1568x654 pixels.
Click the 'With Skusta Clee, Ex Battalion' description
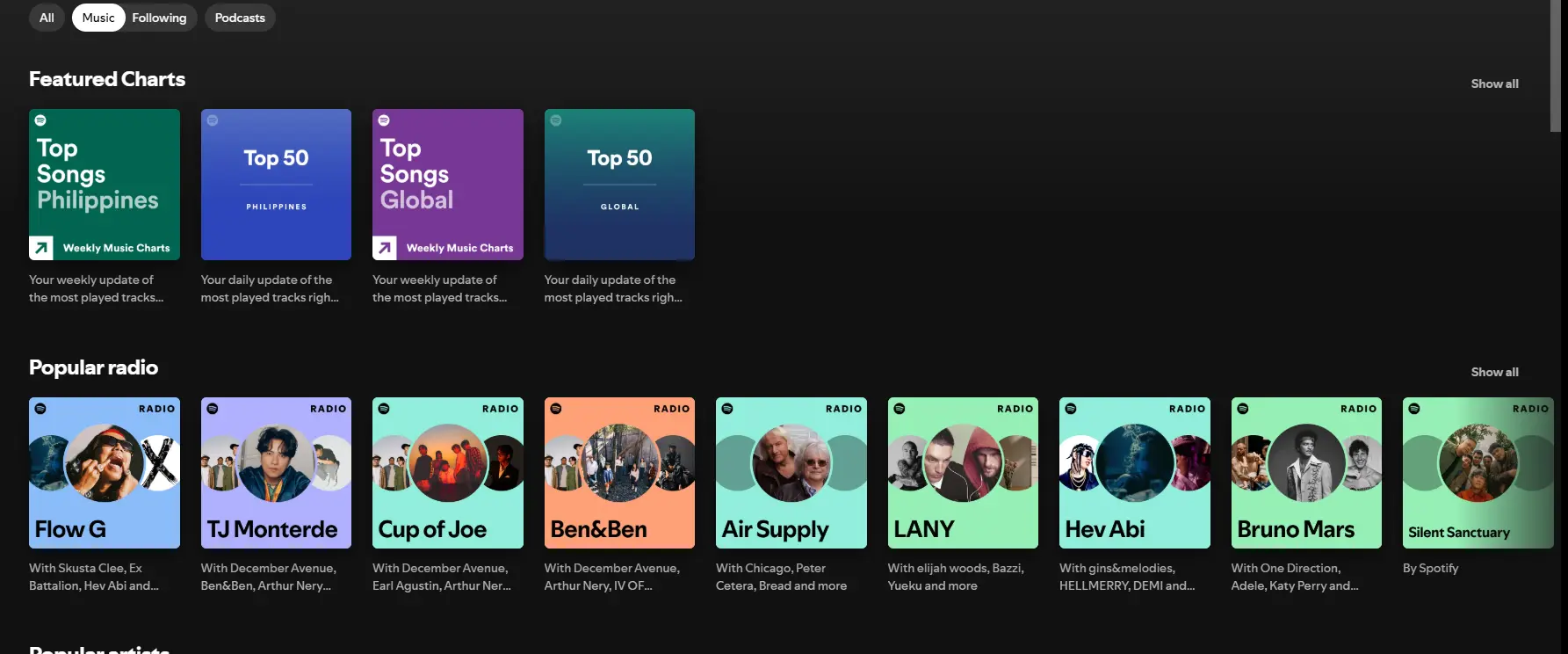[94, 577]
